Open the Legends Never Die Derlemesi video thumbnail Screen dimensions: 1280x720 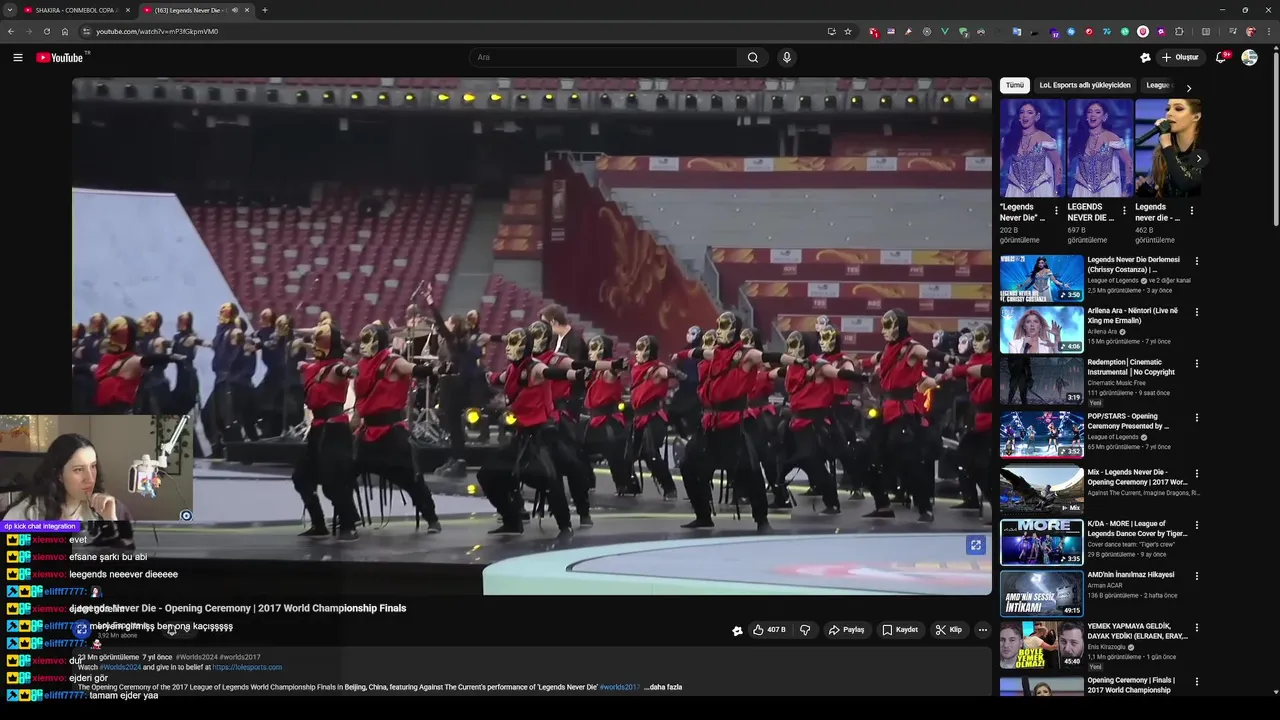pos(1041,278)
